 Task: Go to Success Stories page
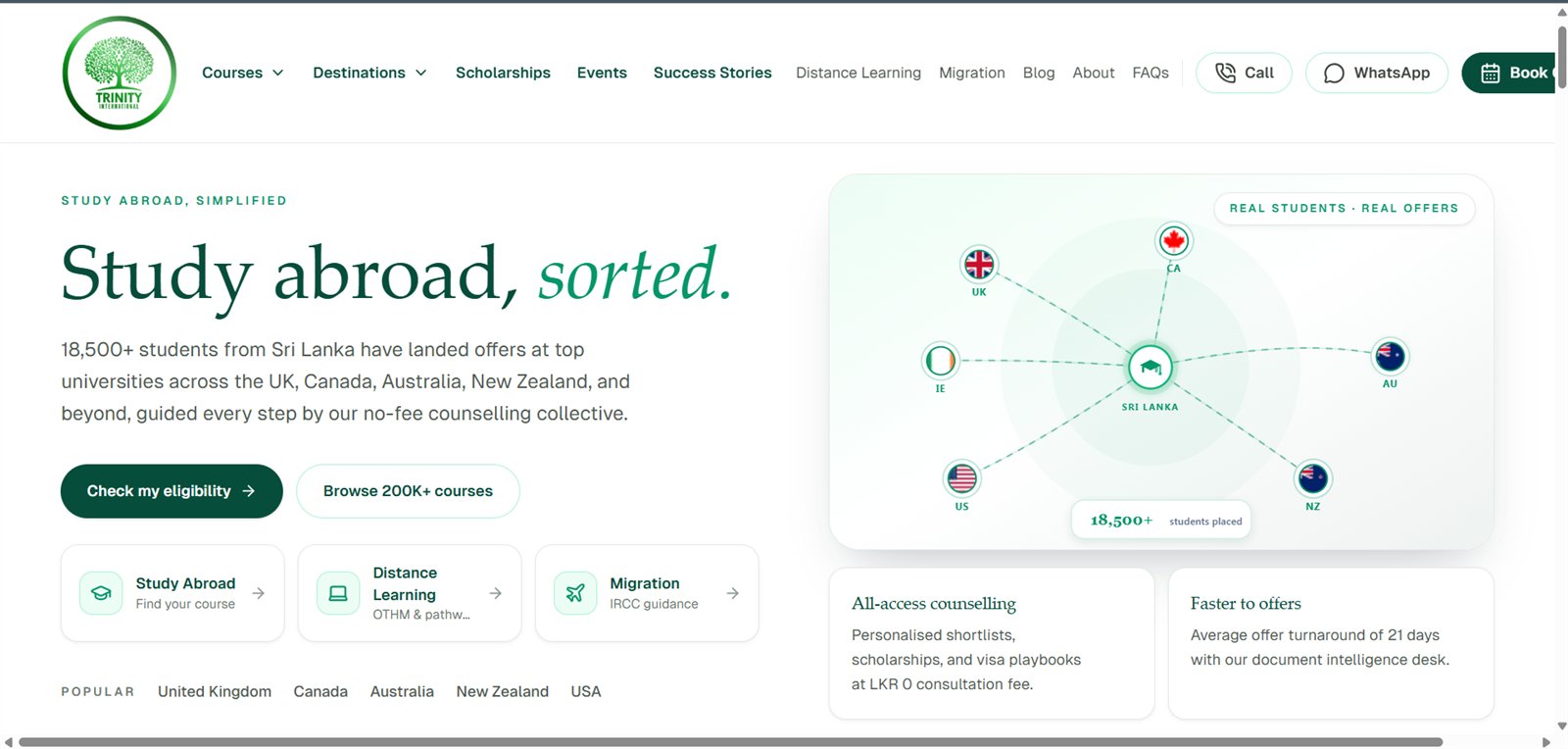click(712, 73)
